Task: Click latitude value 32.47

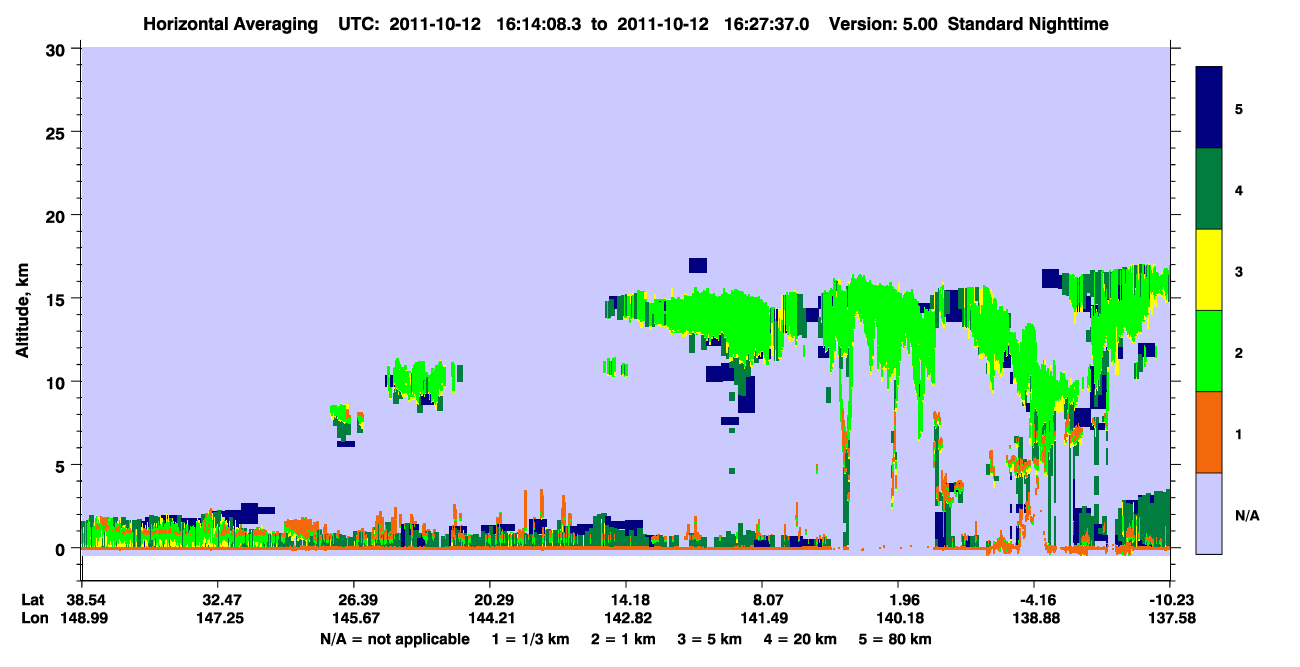Action: coord(216,600)
